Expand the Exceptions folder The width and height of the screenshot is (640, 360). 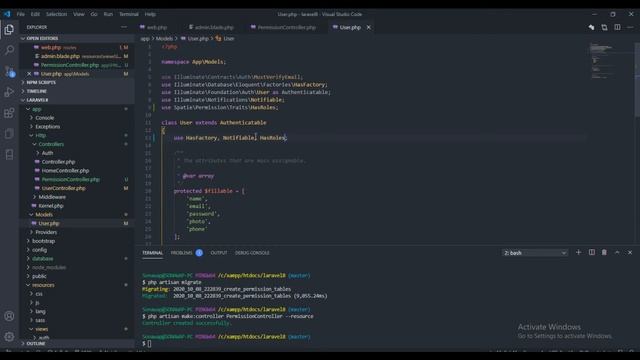(x=47, y=127)
